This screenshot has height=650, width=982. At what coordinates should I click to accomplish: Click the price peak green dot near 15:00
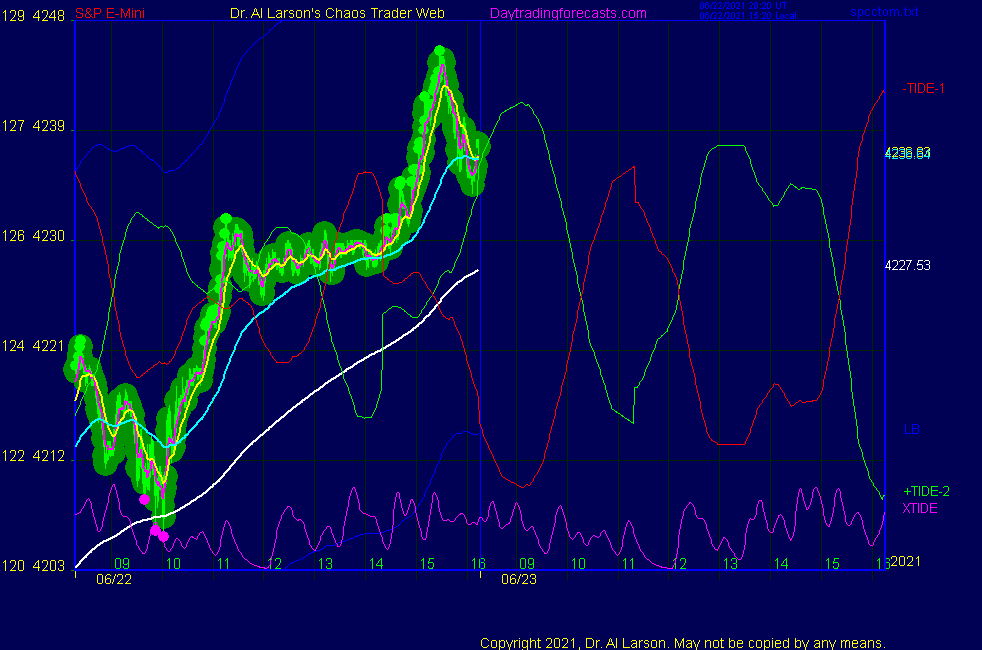tap(440, 50)
